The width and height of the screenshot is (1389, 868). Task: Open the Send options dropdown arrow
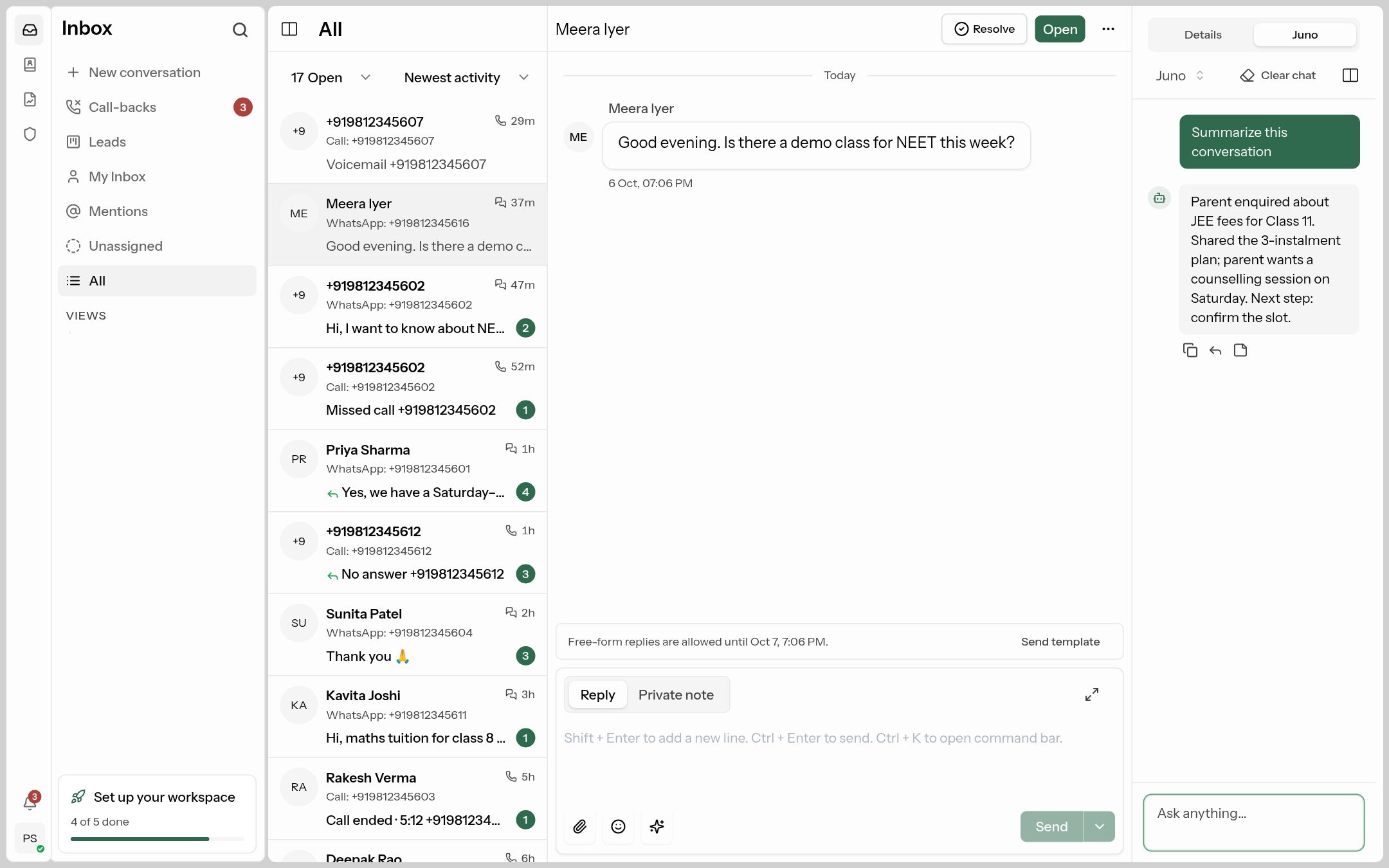click(x=1100, y=826)
